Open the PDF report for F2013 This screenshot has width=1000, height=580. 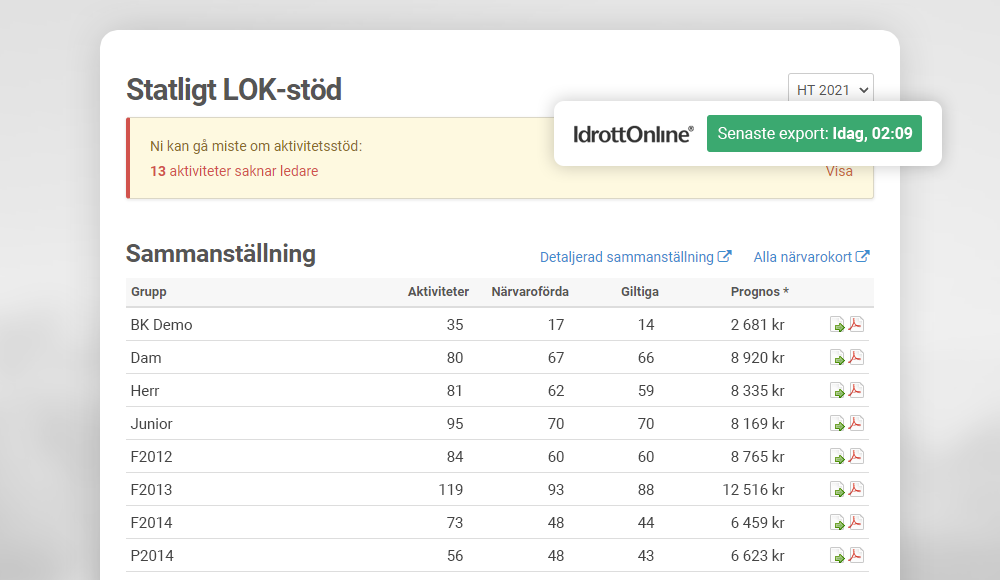click(857, 489)
